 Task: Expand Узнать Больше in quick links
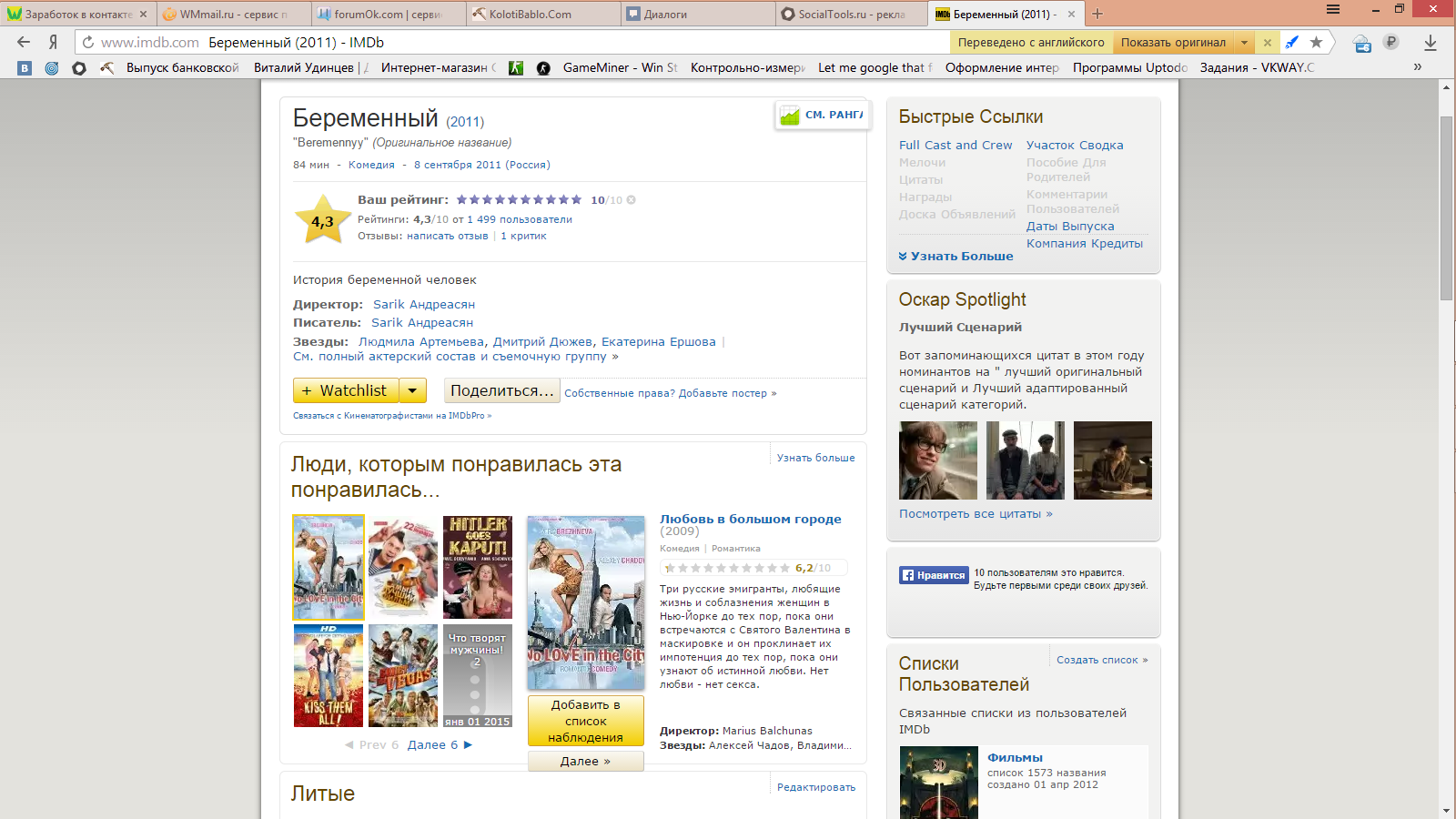pos(955,256)
